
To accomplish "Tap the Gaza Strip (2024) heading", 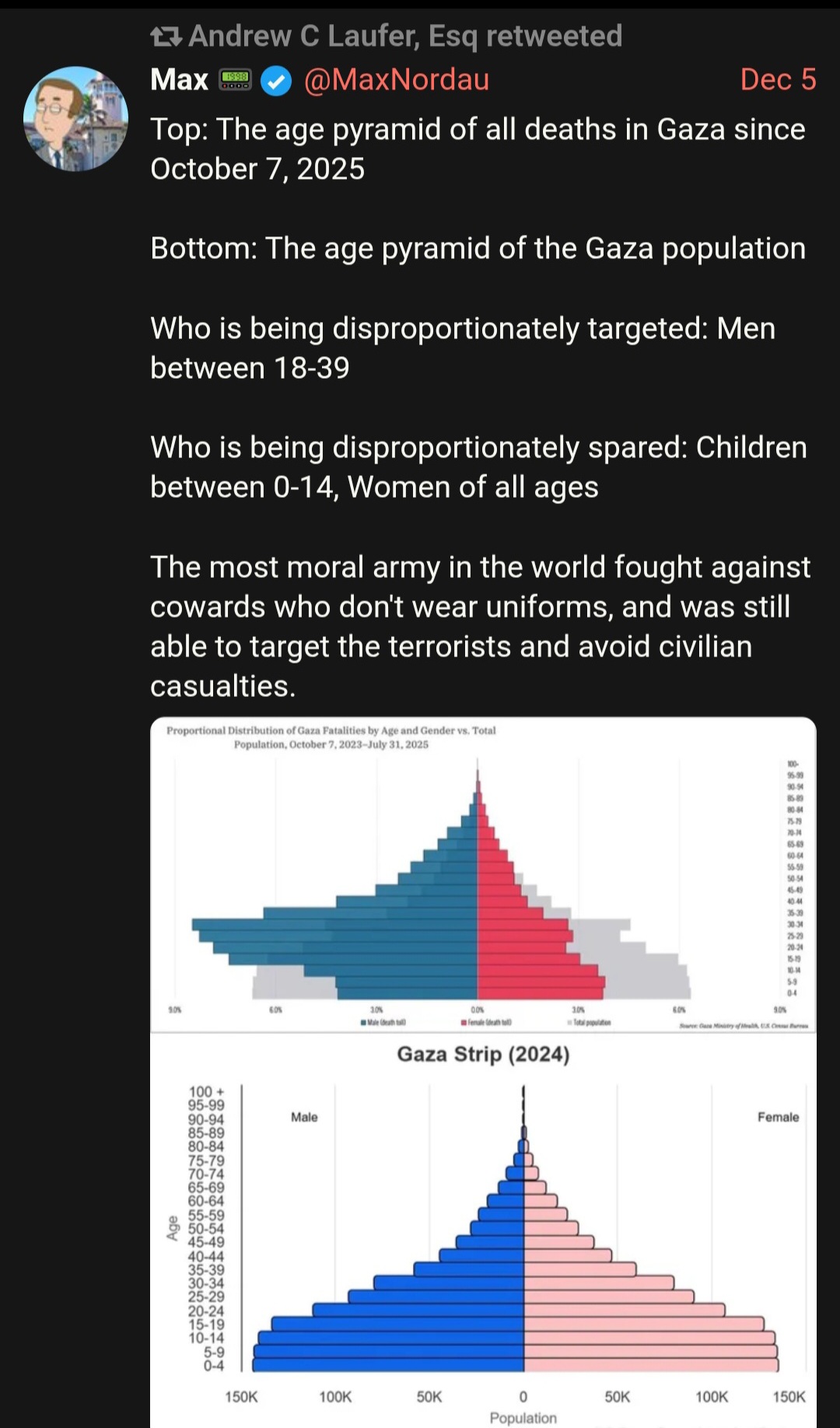I will pos(483,1055).
